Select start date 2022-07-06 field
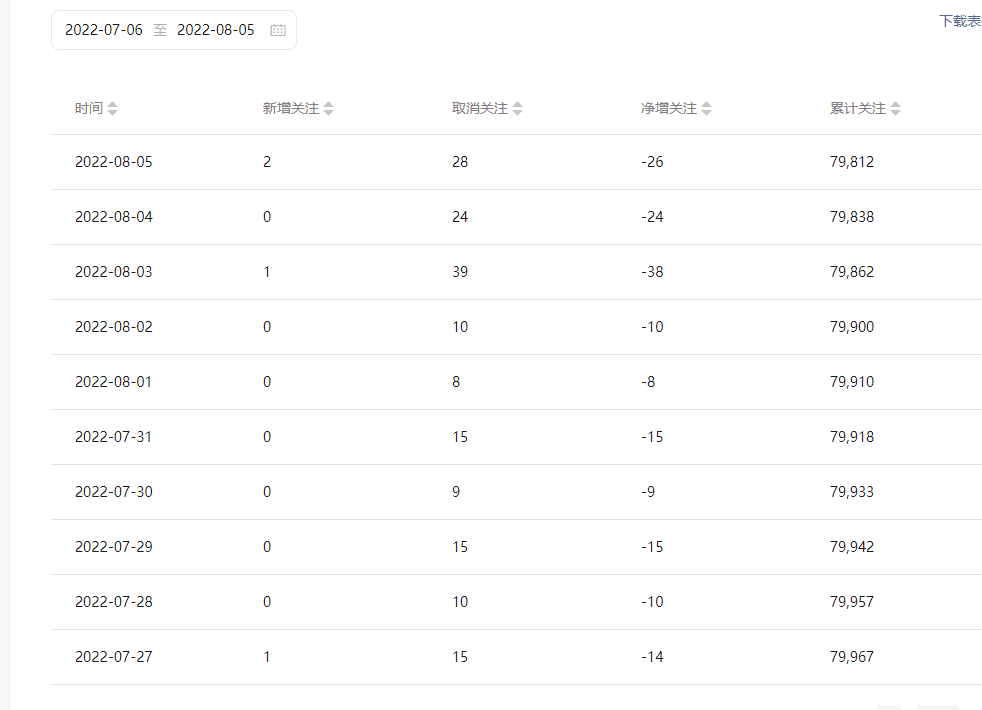 coord(104,30)
